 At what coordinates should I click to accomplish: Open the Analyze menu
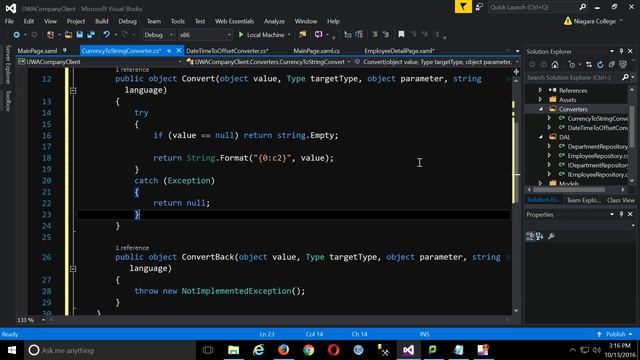coord(274,21)
